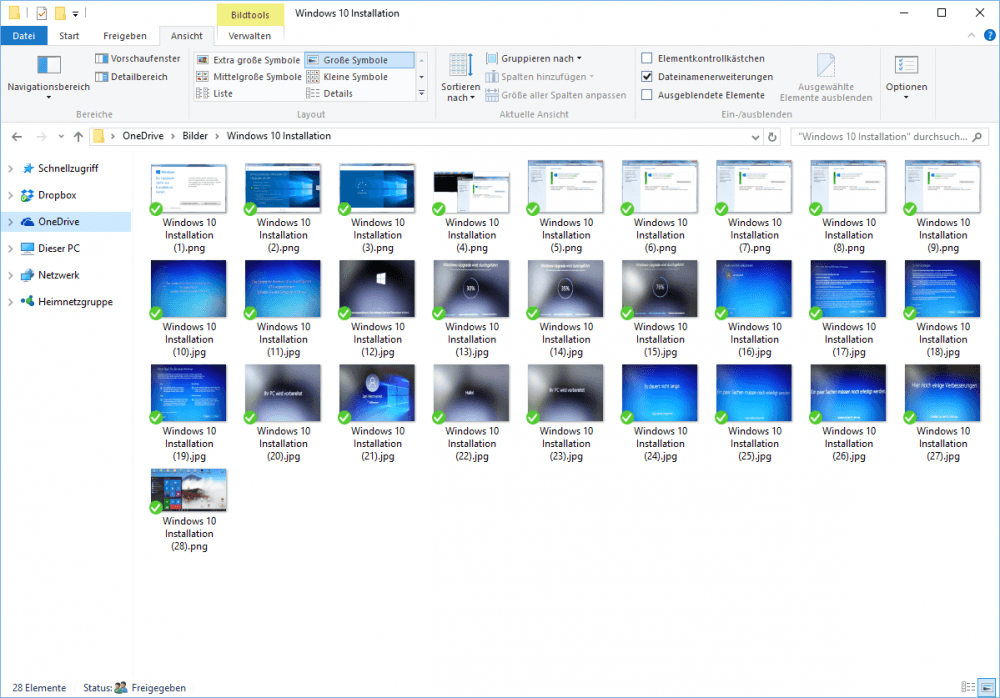Screen dimensions: 1000x698
Task: Toggle the Vorschaufenster preview pane
Action: (138, 59)
